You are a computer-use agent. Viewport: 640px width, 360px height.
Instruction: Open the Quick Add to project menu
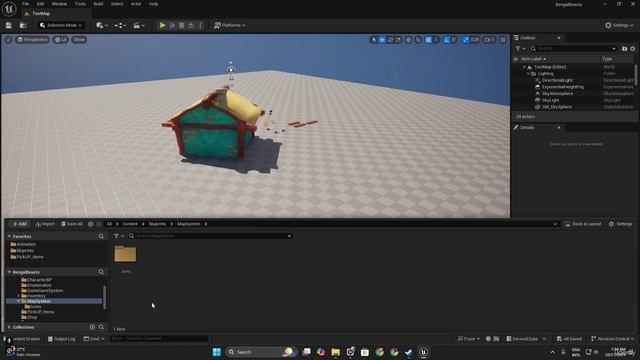pyautogui.click(x=102, y=25)
